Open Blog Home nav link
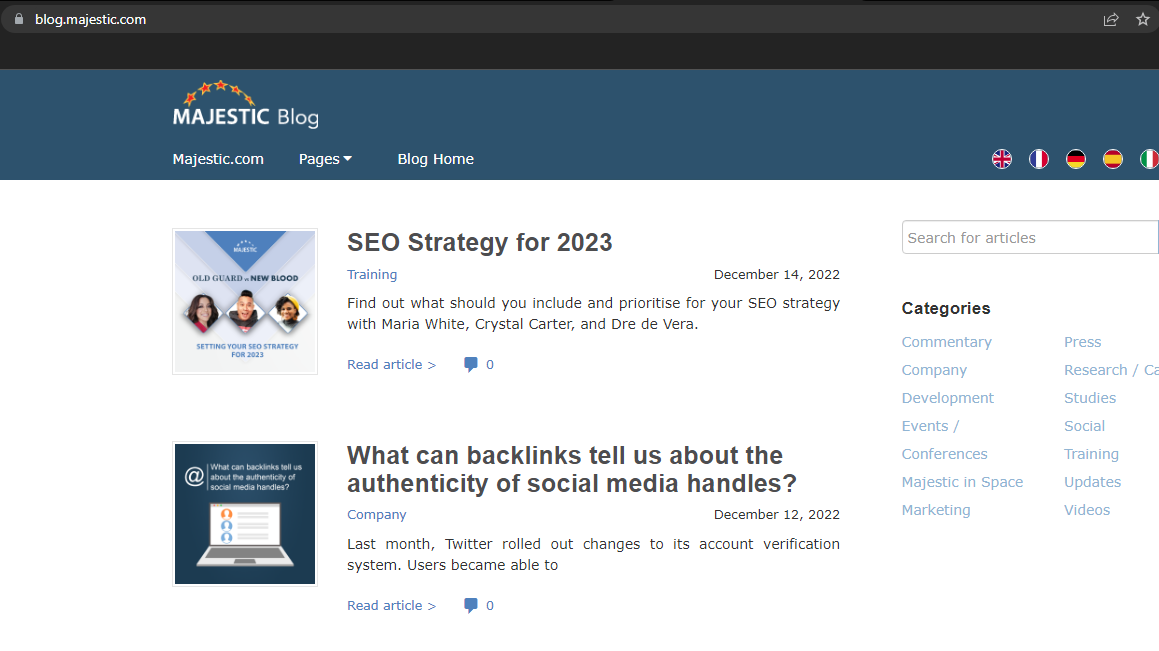The width and height of the screenshot is (1159, 651). pyautogui.click(x=435, y=159)
